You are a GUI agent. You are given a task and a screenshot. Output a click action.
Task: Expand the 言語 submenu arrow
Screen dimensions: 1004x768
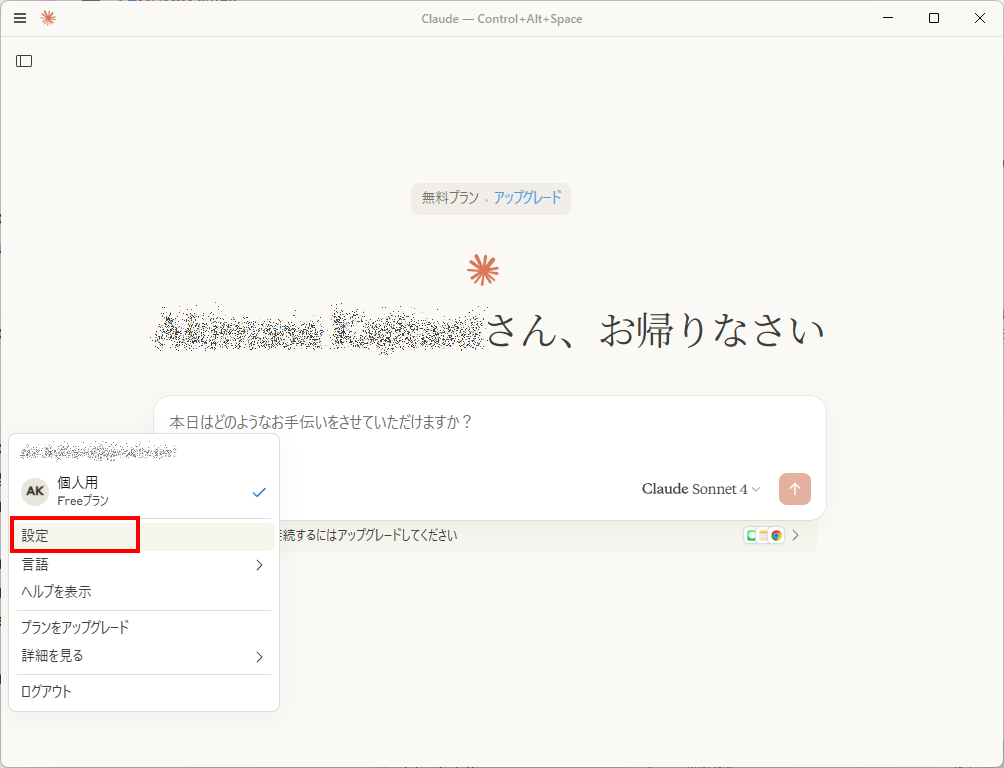(x=259, y=565)
